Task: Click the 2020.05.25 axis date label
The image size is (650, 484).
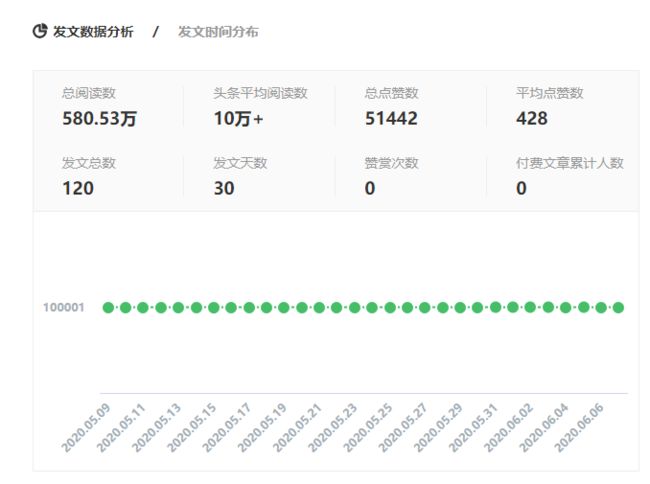Action: (368, 428)
